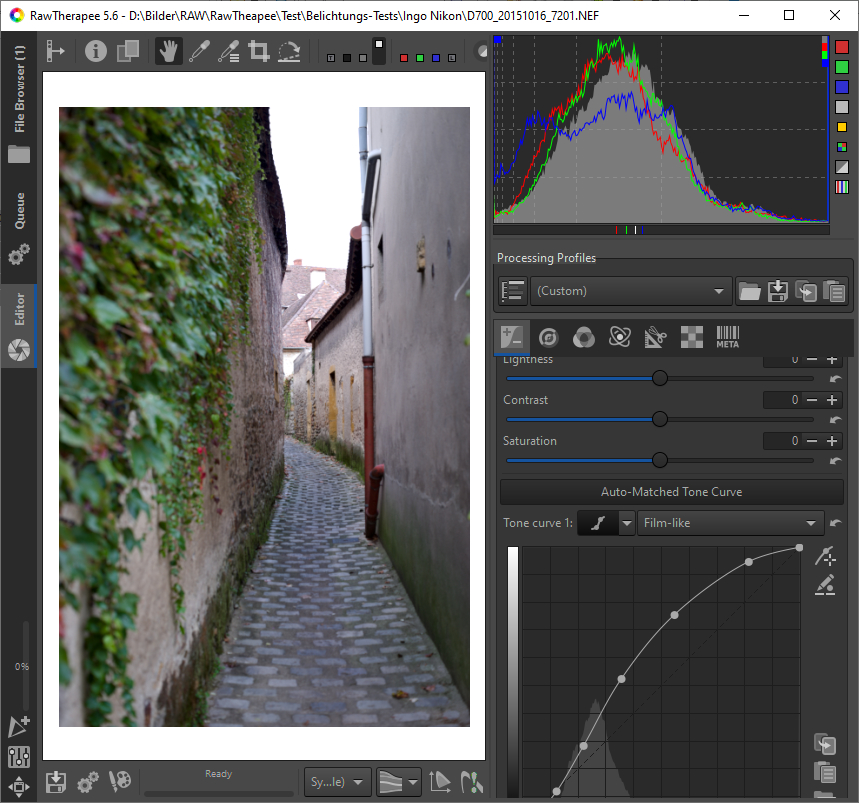Select the Straighten rotate tool
The height and width of the screenshot is (803, 859).
289,51
